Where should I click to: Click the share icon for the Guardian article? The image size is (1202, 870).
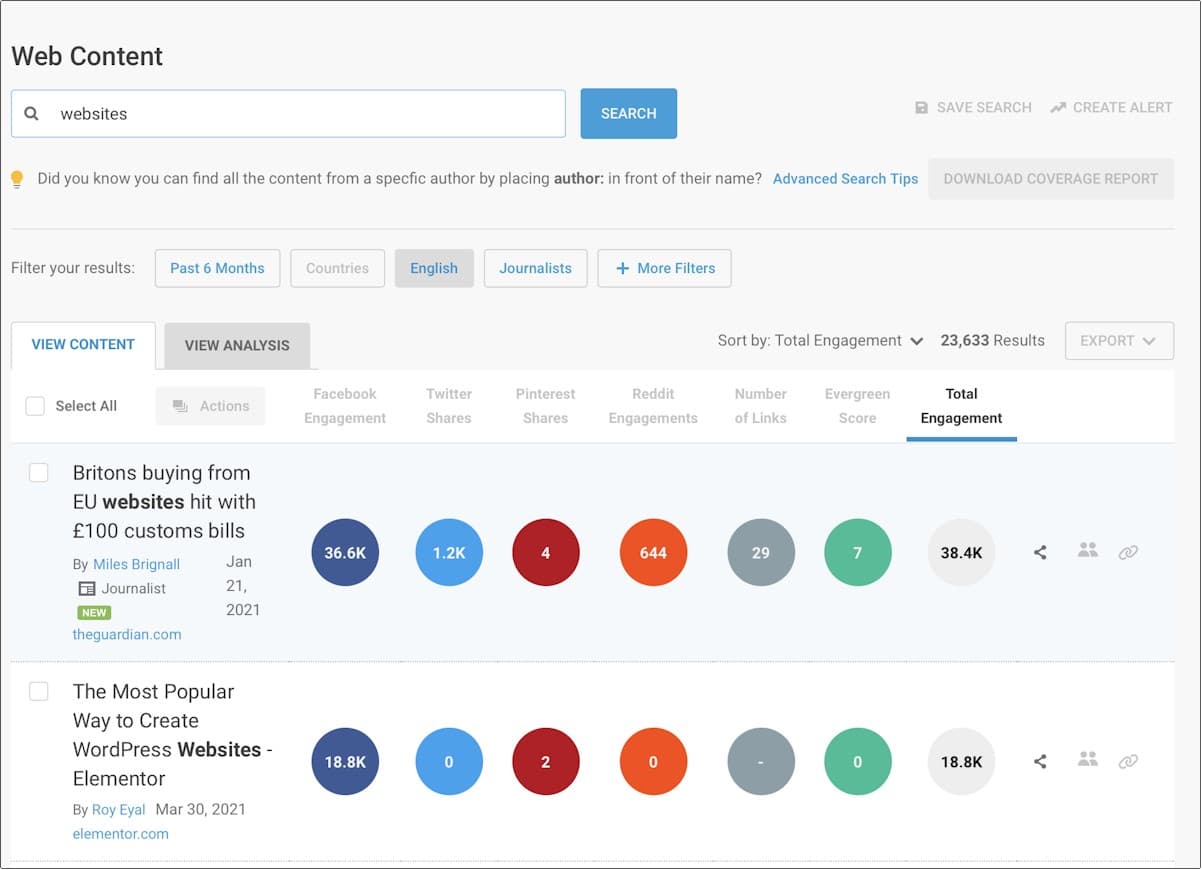[1040, 552]
